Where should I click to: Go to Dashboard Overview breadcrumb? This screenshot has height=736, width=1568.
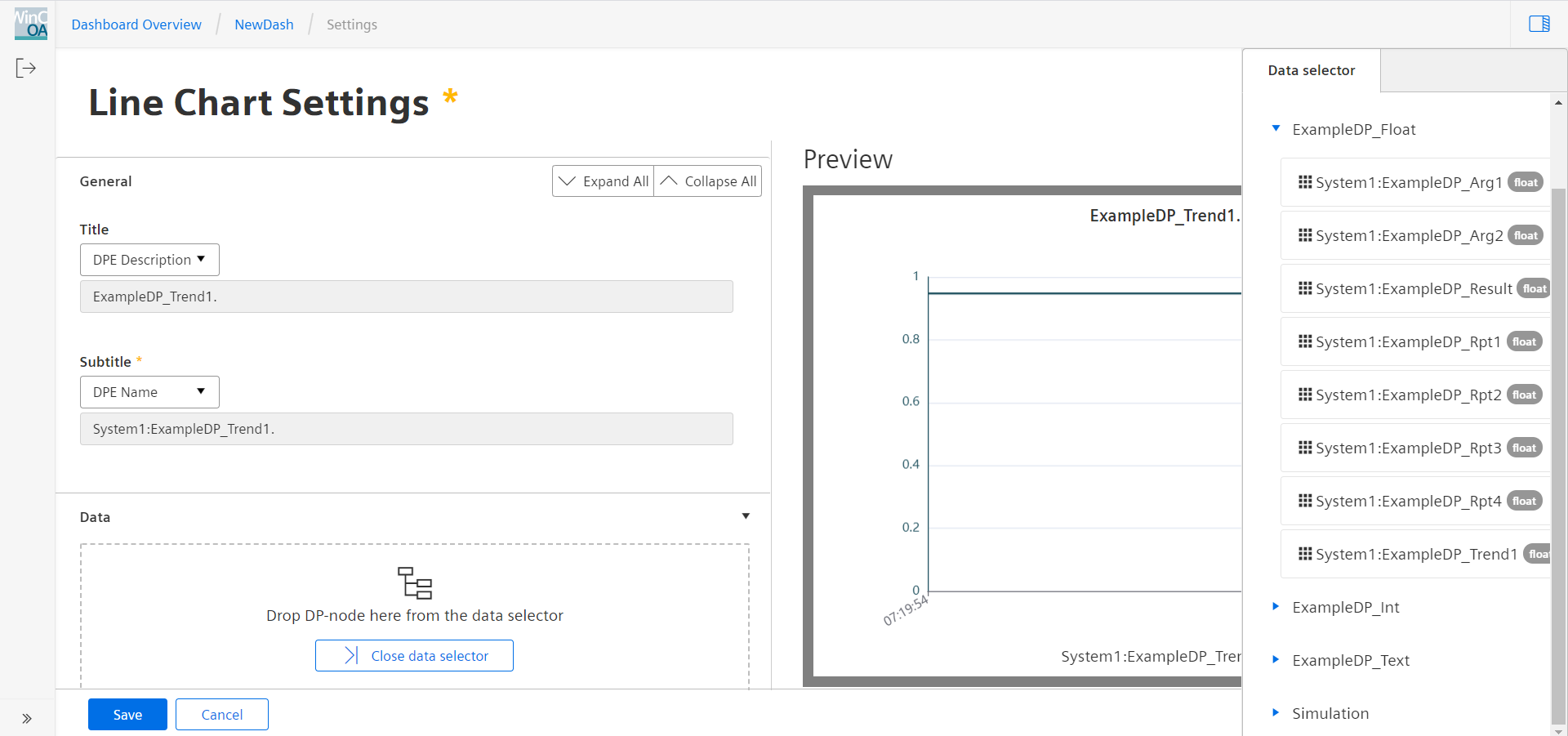136,25
